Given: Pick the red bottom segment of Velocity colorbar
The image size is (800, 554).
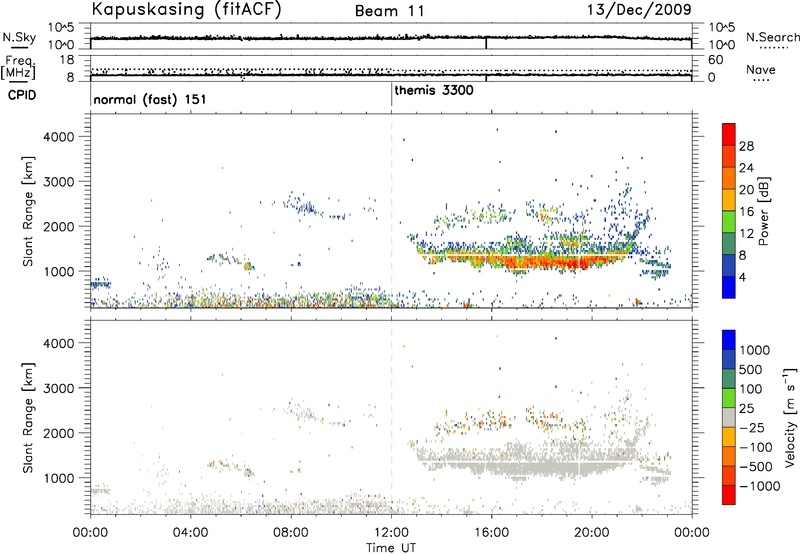Looking at the screenshot, I should [729, 495].
